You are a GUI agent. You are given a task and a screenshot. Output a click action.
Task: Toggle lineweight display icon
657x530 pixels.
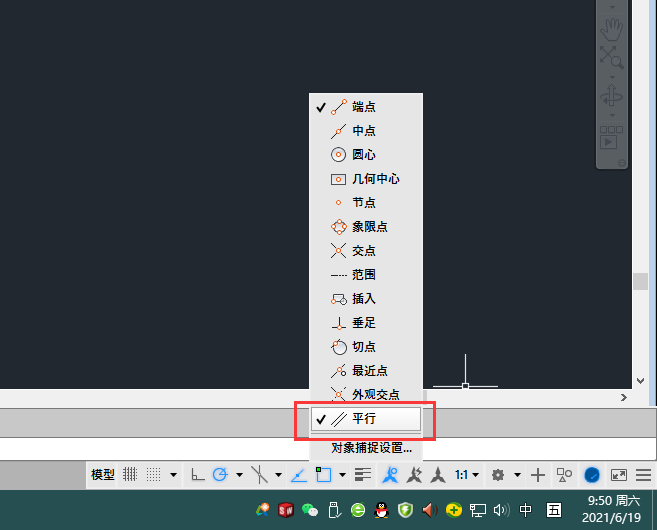[363, 475]
